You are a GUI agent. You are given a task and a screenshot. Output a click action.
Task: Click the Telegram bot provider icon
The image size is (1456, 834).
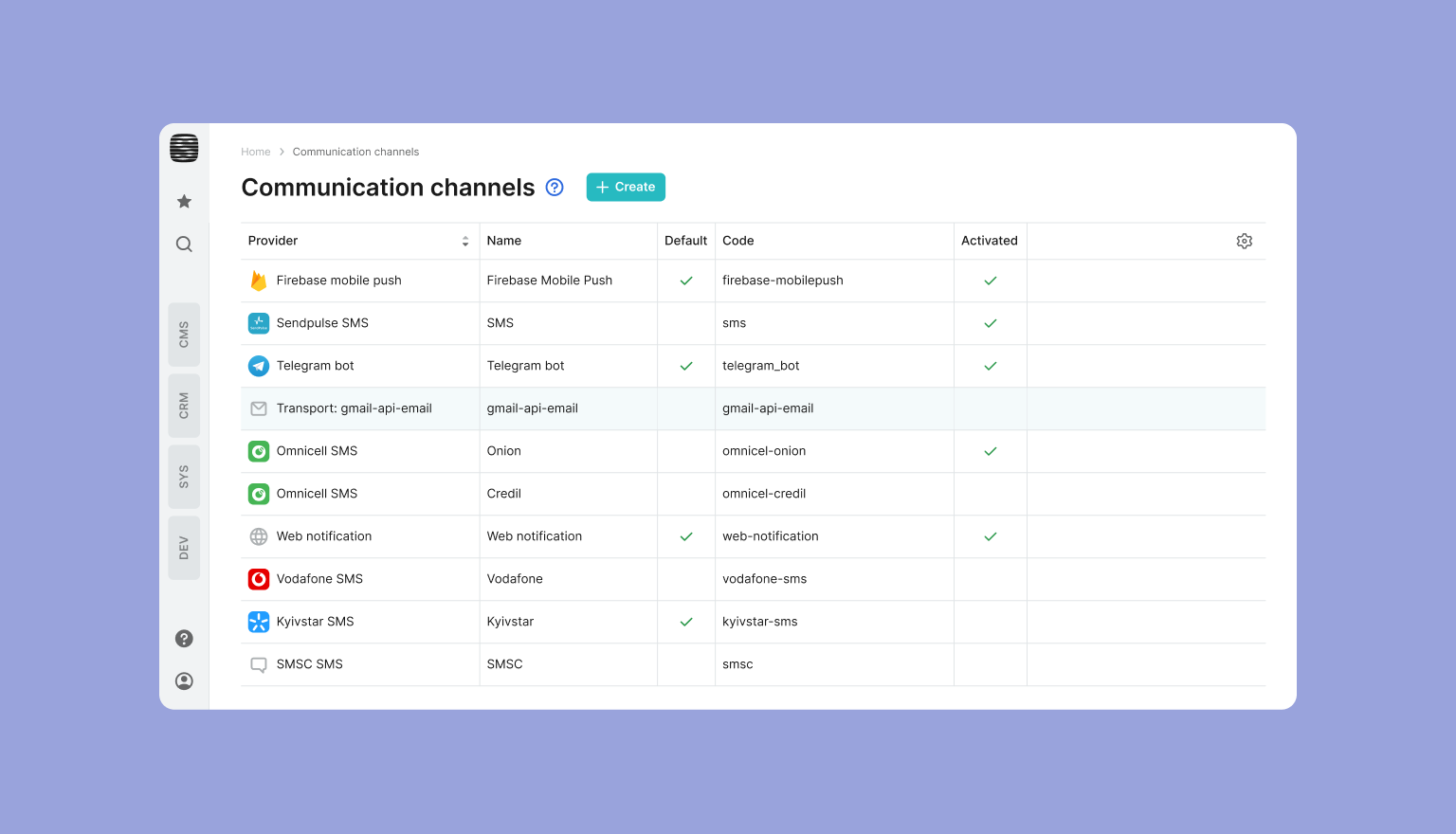click(x=259, y=366)
